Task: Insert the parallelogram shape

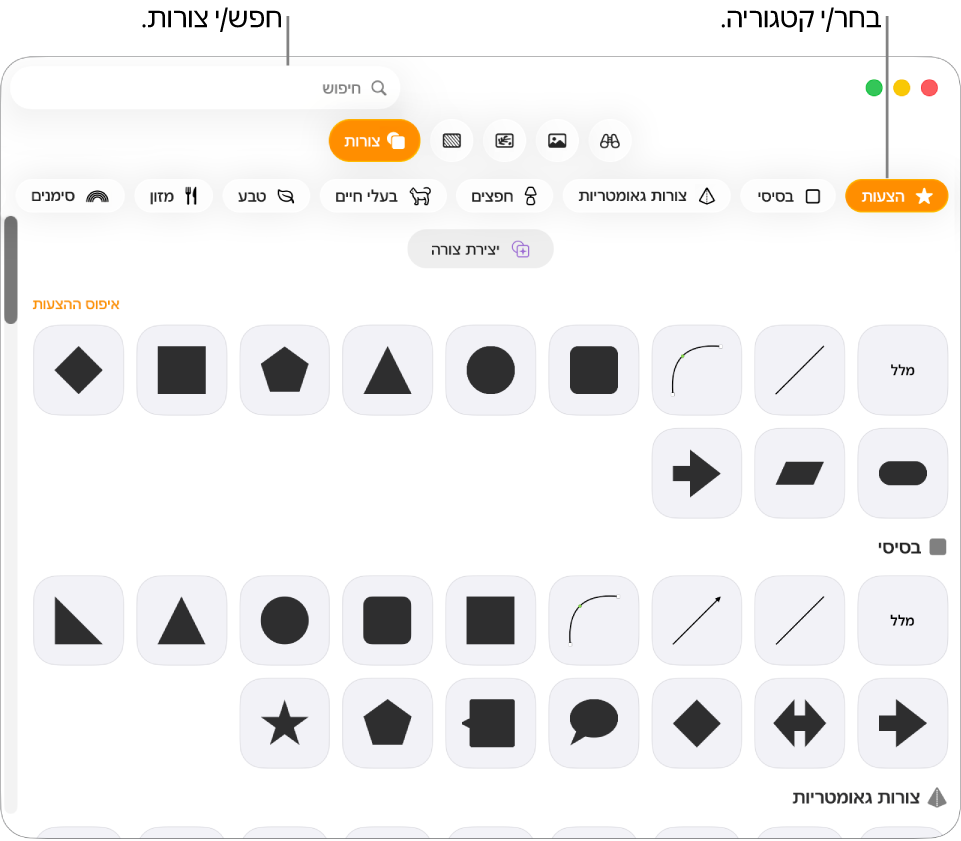Action: 799,473
